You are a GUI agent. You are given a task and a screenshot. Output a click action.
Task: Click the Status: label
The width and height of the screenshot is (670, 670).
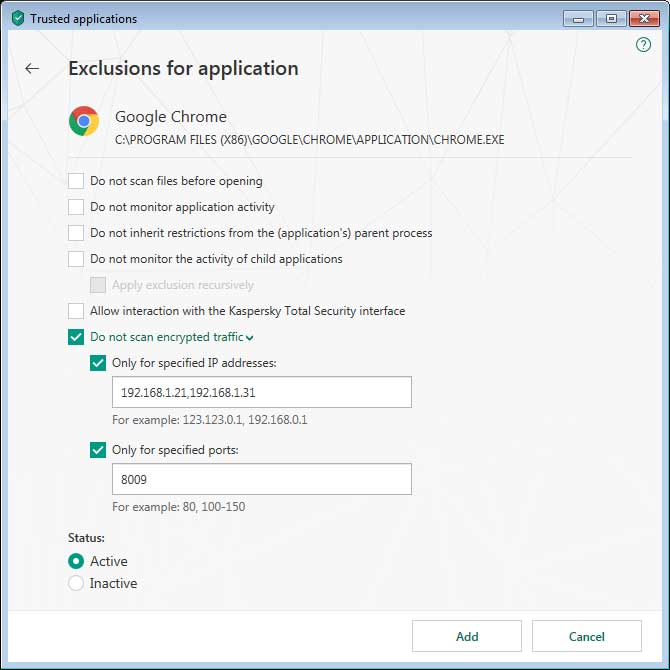(86, 538)
